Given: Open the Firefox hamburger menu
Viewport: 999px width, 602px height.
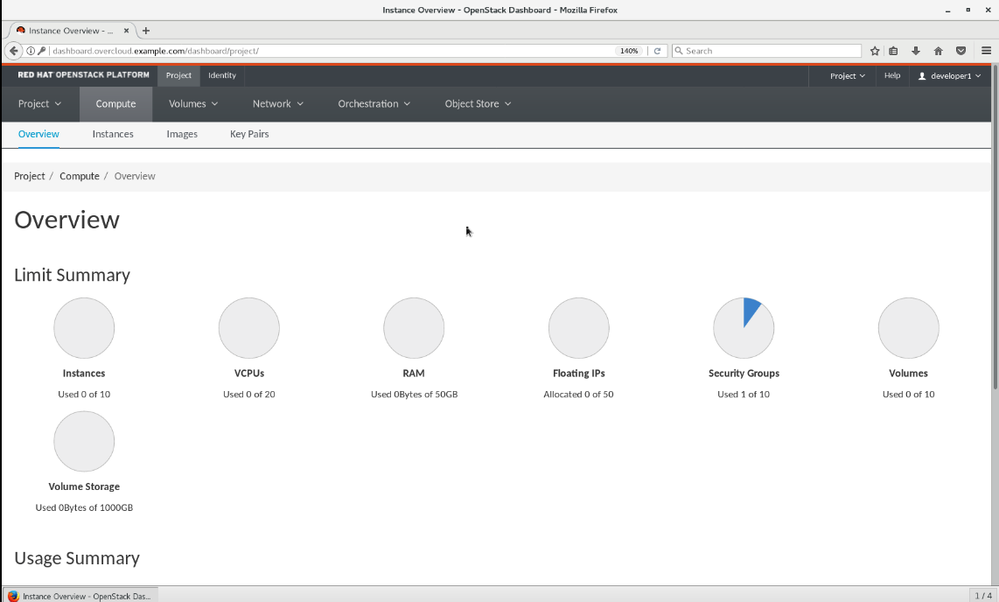Looking at the screenshot, I should pos(986,51).
